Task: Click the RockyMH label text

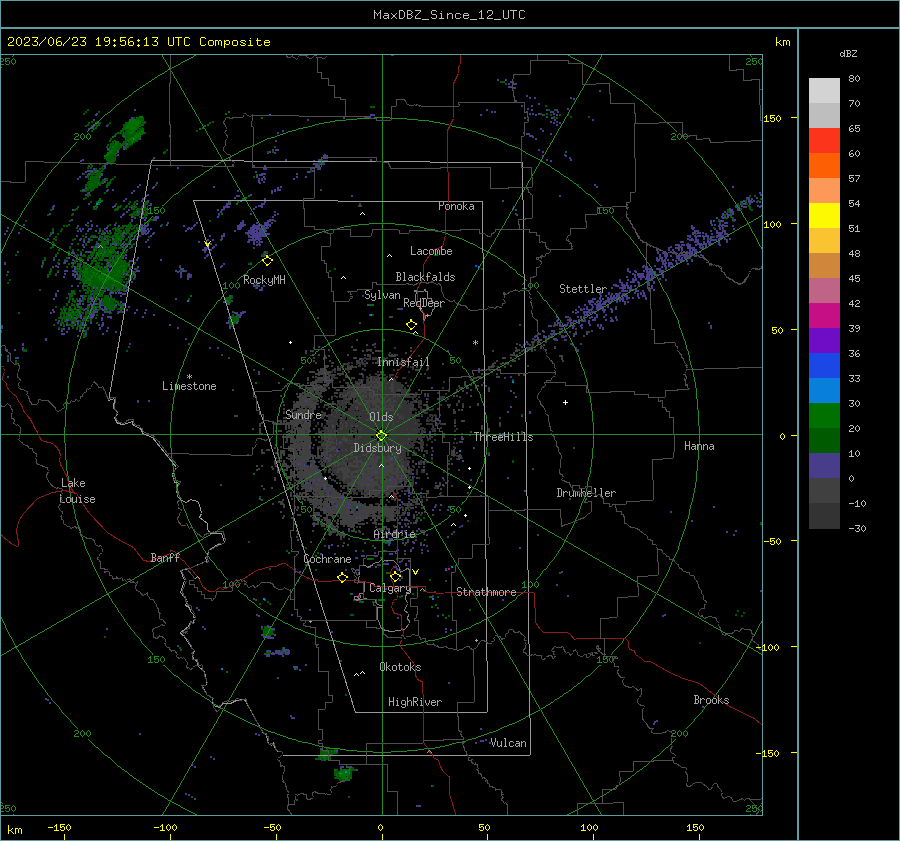Action: (x=264, y=280)
